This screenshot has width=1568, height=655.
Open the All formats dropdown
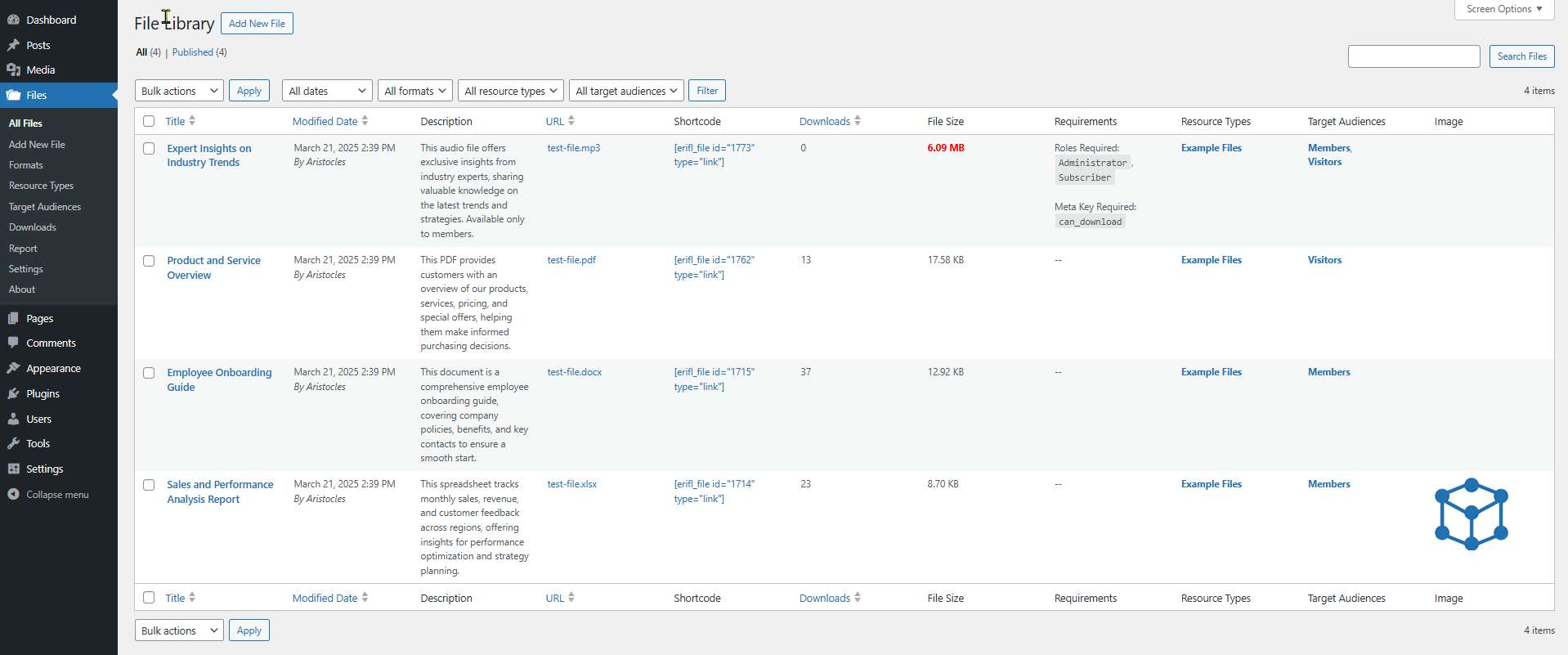pos(415,91)
